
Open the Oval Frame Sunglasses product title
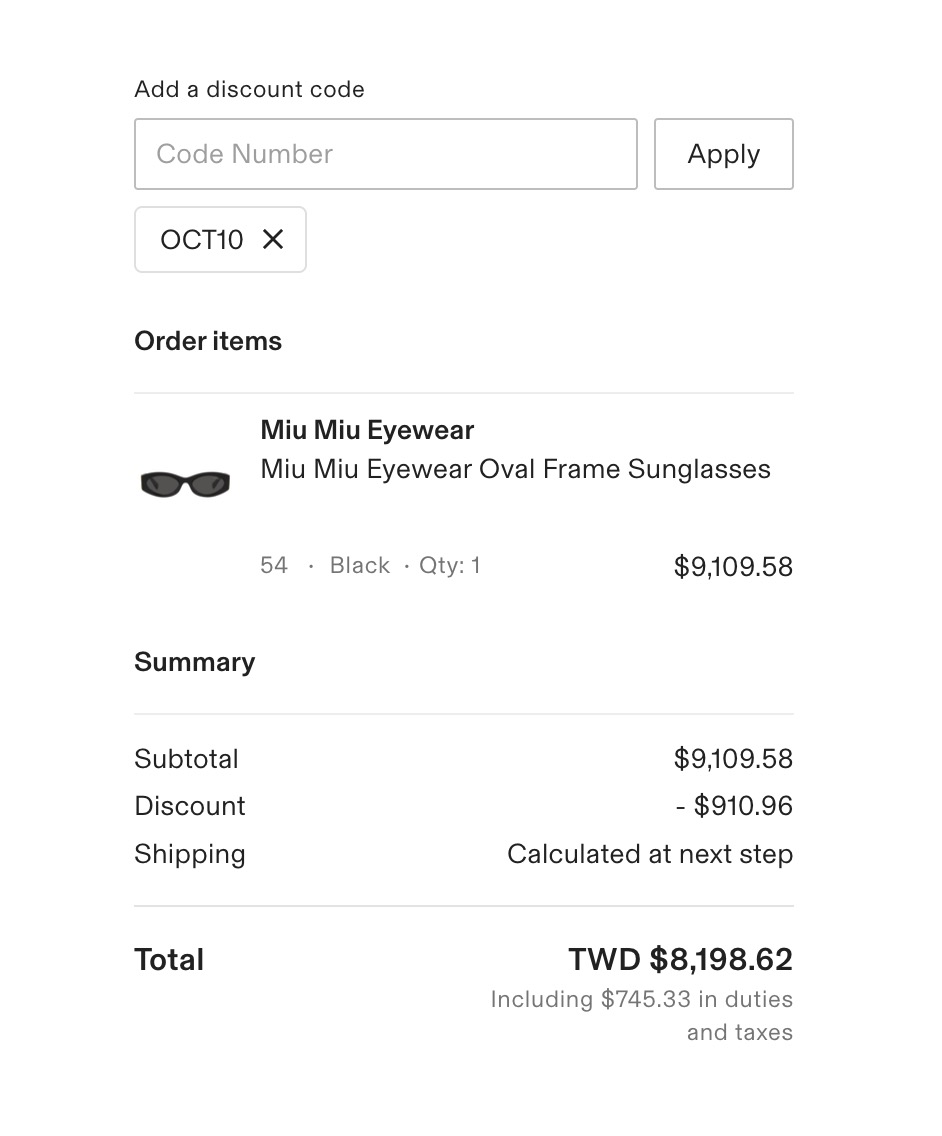(x=515, y=469)
